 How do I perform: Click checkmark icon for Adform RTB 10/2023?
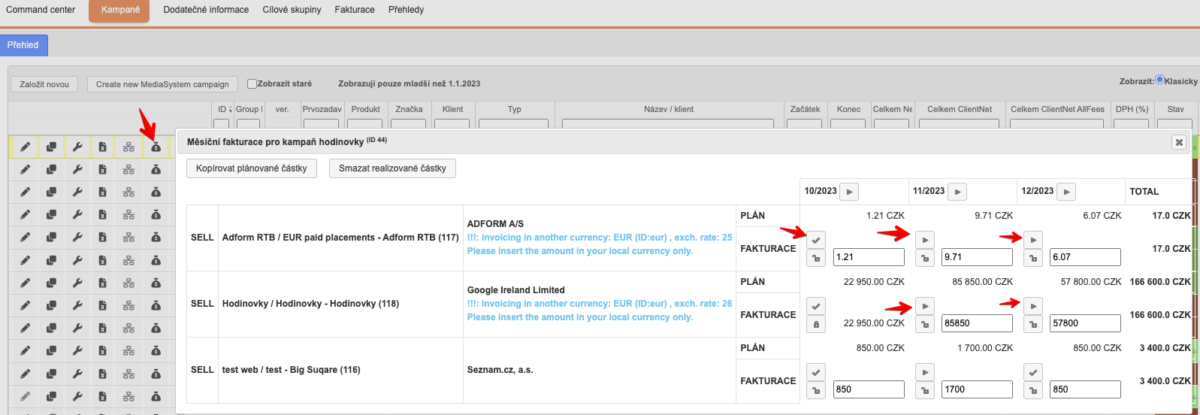[x=816, y=239]
